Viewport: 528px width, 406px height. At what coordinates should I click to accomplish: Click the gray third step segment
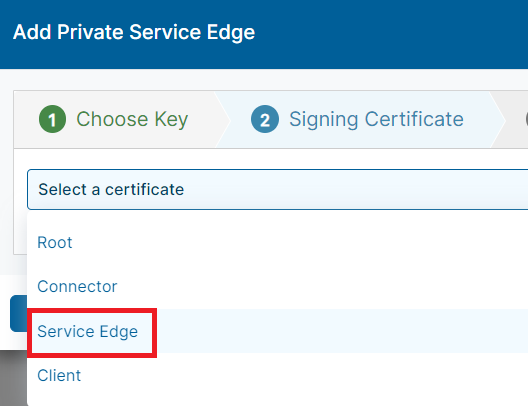click(517, 119)
